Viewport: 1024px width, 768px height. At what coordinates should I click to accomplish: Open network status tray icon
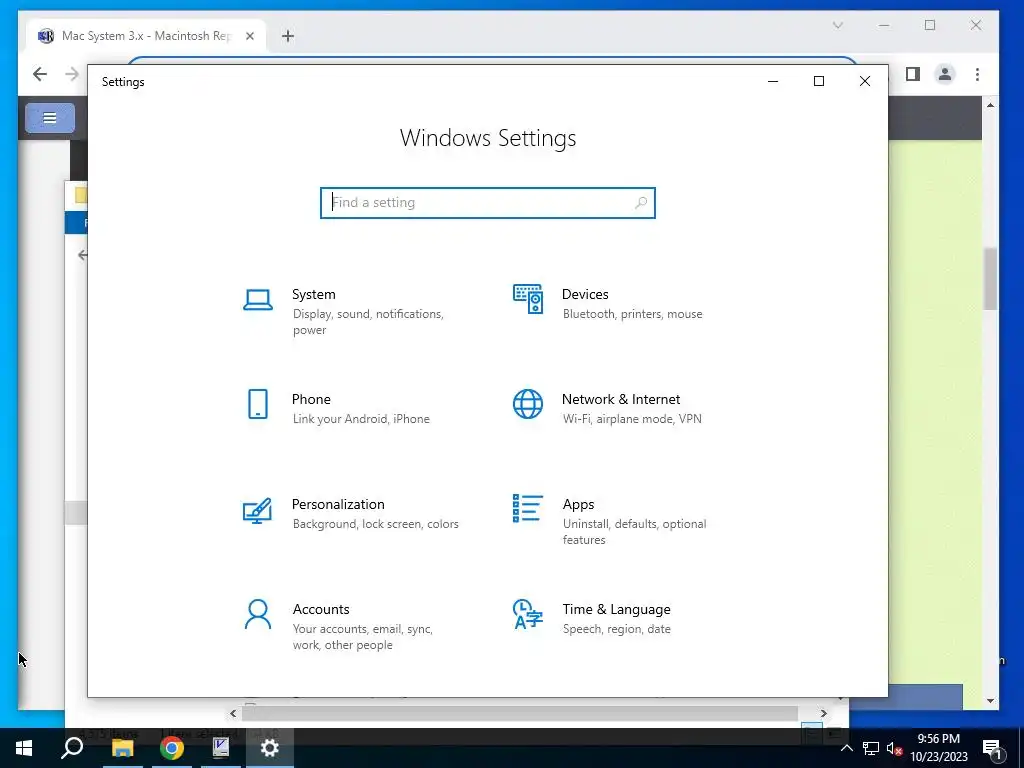(x=871, y=748)
